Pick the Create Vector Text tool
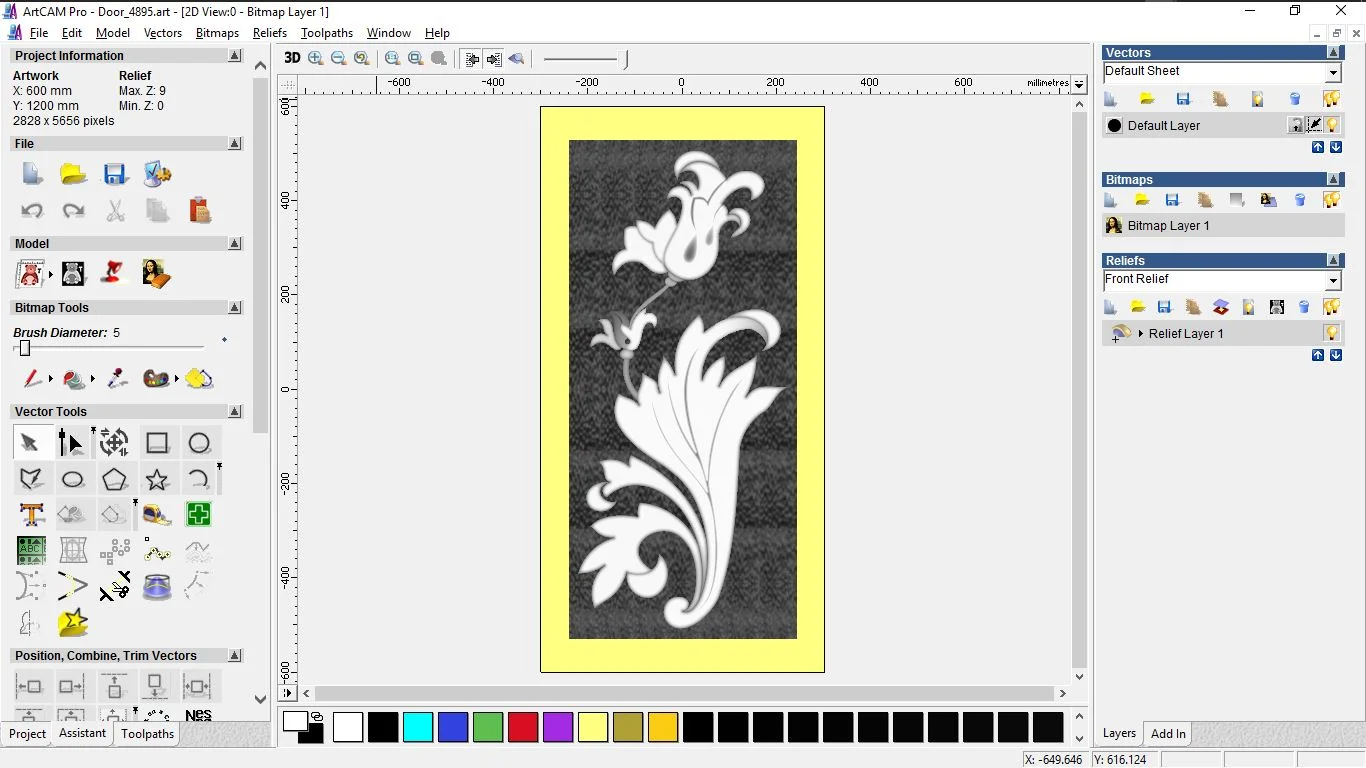Viewport: 1366px width, 768px height. [x=32, y=515]
